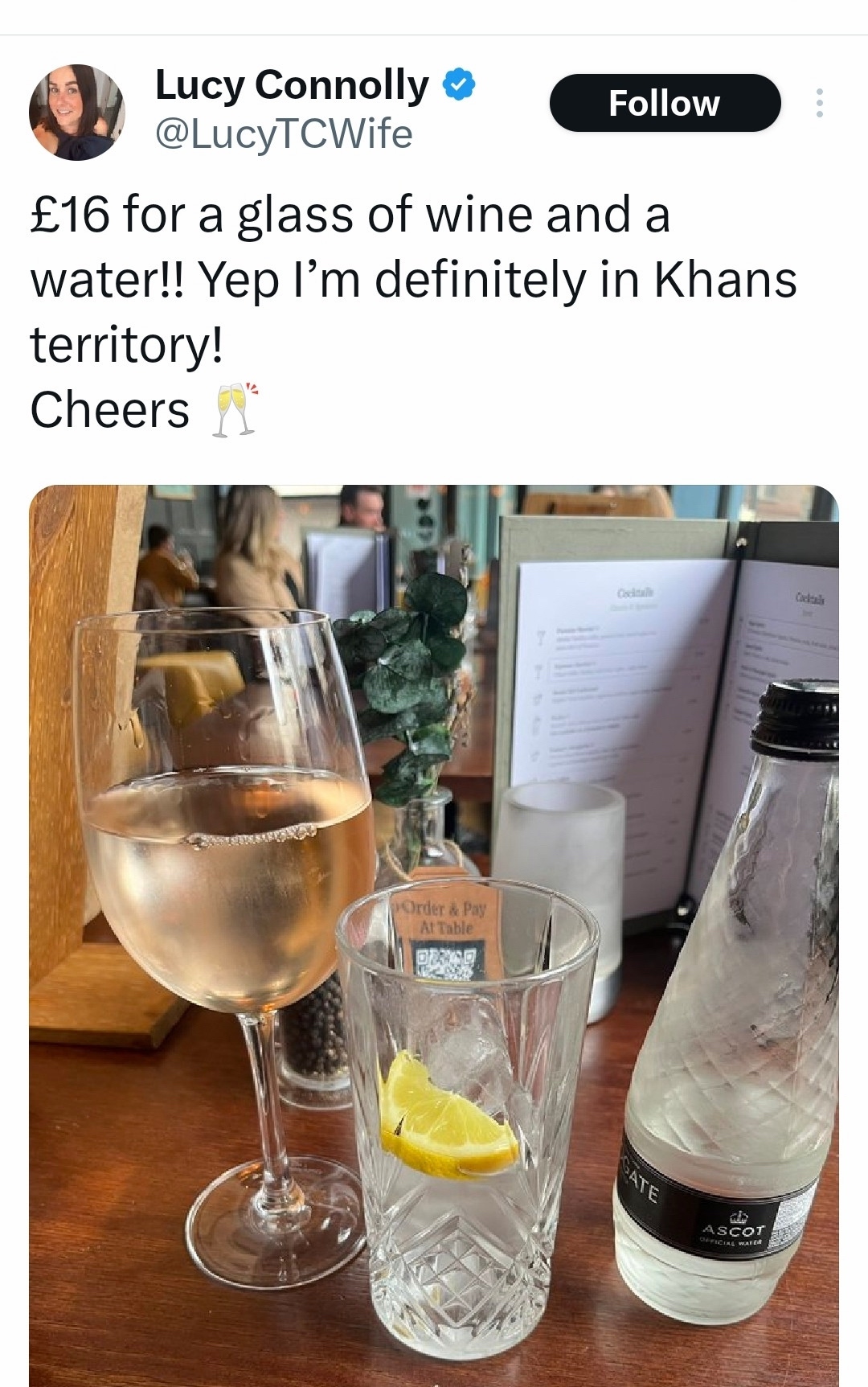This screenshot has height=1387, width=868.
Task: Click the @LucyTCWife handle
Action: pos(284,133)
